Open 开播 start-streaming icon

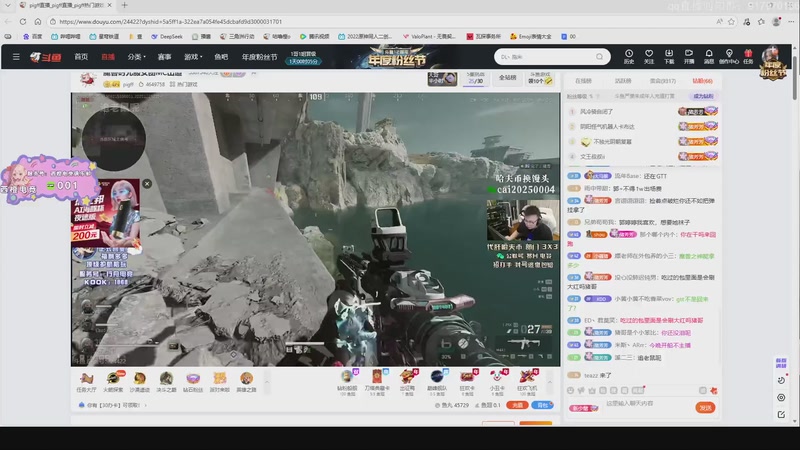tap(689, 56)
